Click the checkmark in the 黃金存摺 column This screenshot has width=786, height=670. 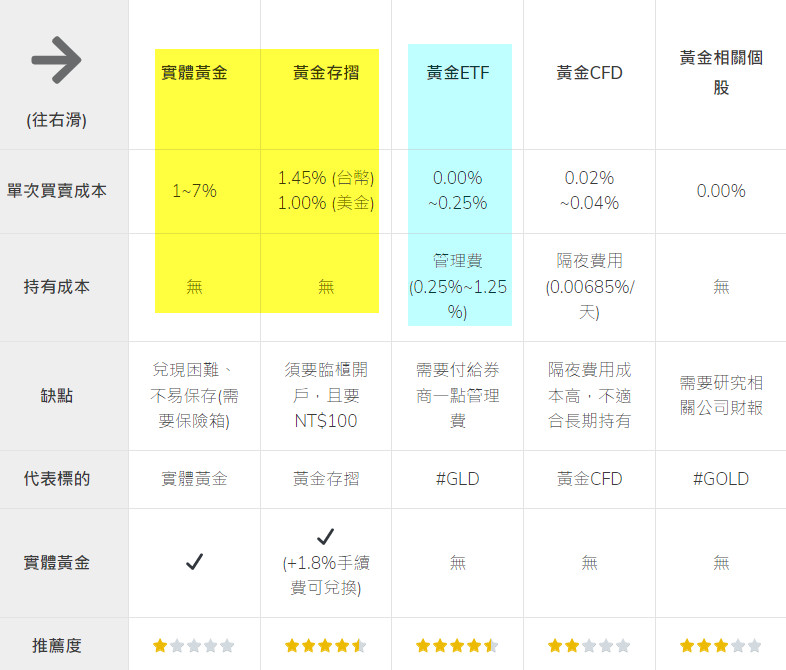pyautogui.click(x=325, y=536)
